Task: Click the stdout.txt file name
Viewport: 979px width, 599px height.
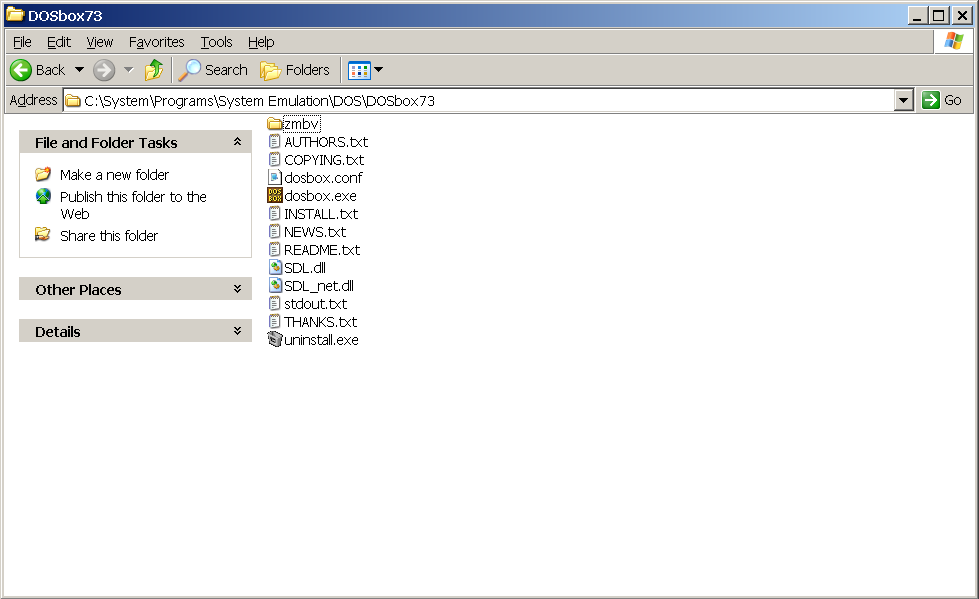Action: pyautogui.click(x=316, y=304)
